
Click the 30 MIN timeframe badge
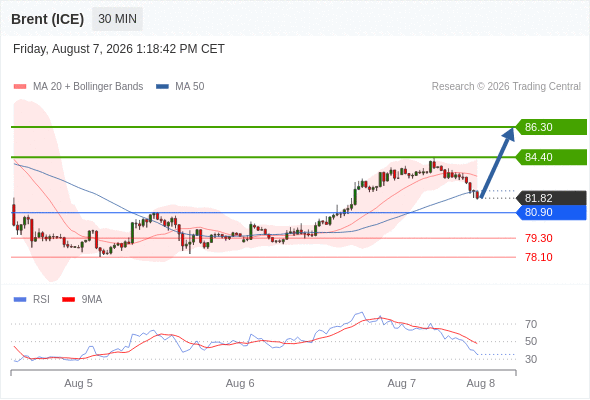pos(117,19)
